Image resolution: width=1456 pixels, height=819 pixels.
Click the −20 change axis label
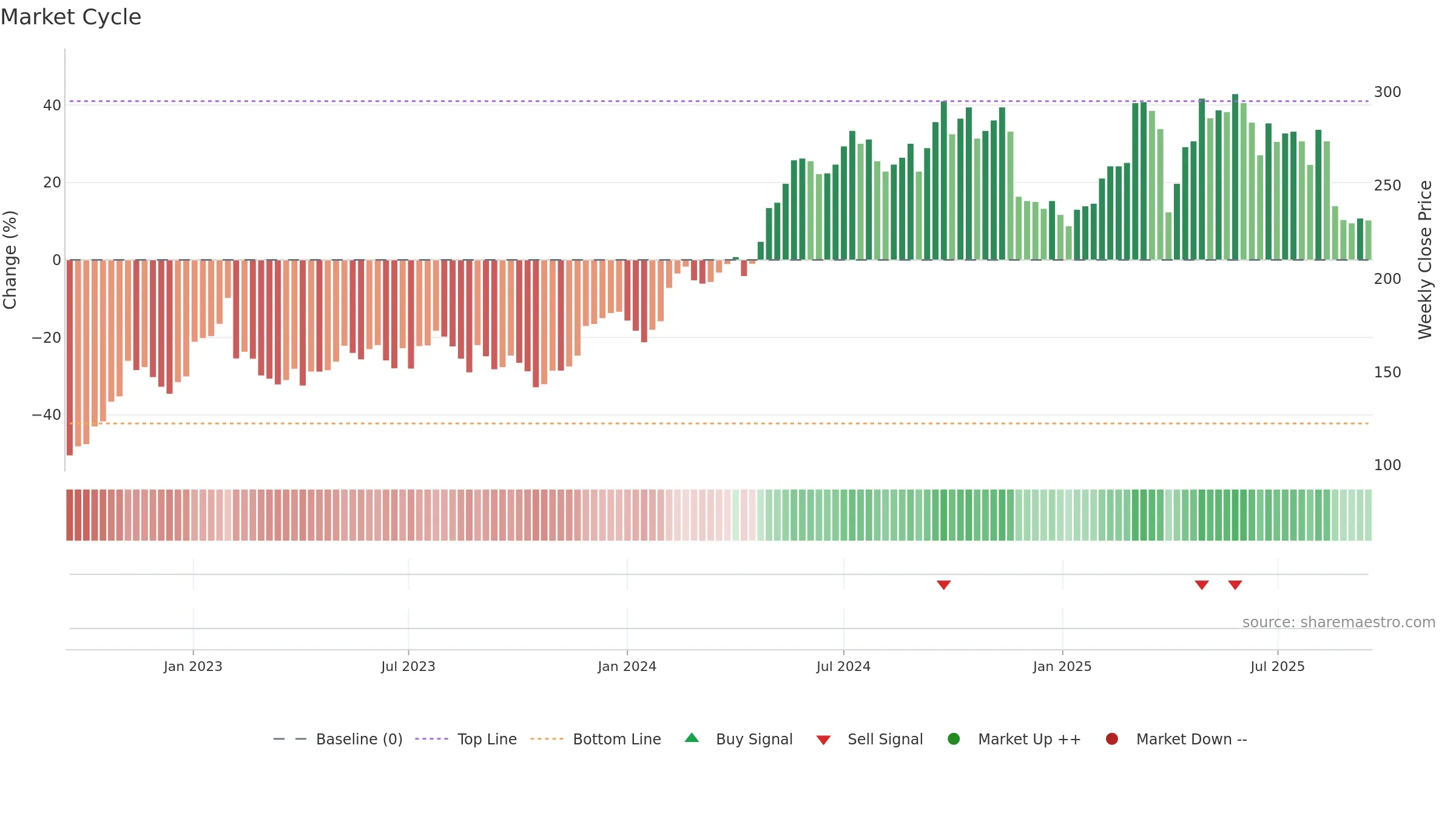coord(47,338)
